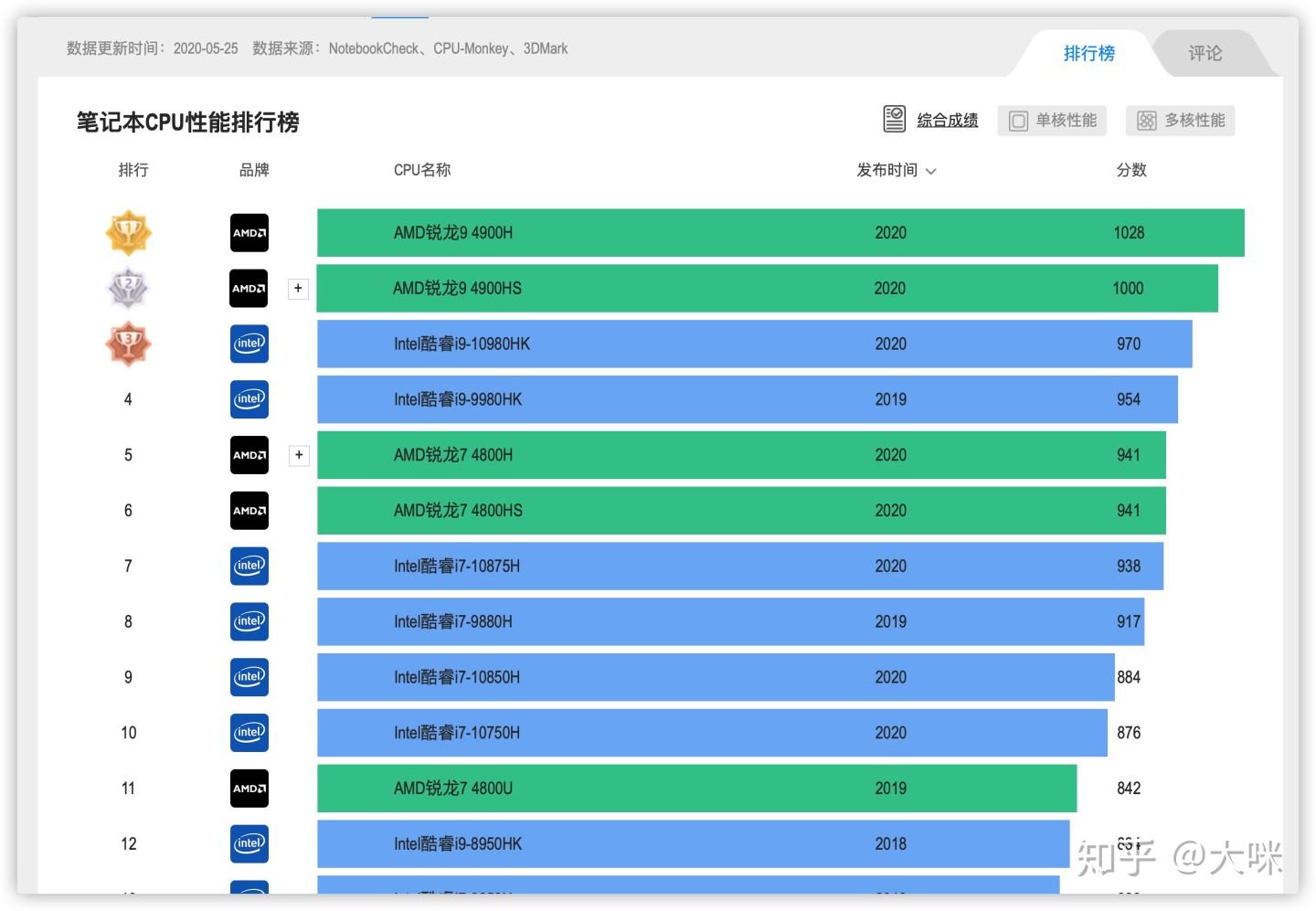Select the 综合成绩 overall score view
This screenshot has width=1316, height=911.
click(x=931, y=121)
